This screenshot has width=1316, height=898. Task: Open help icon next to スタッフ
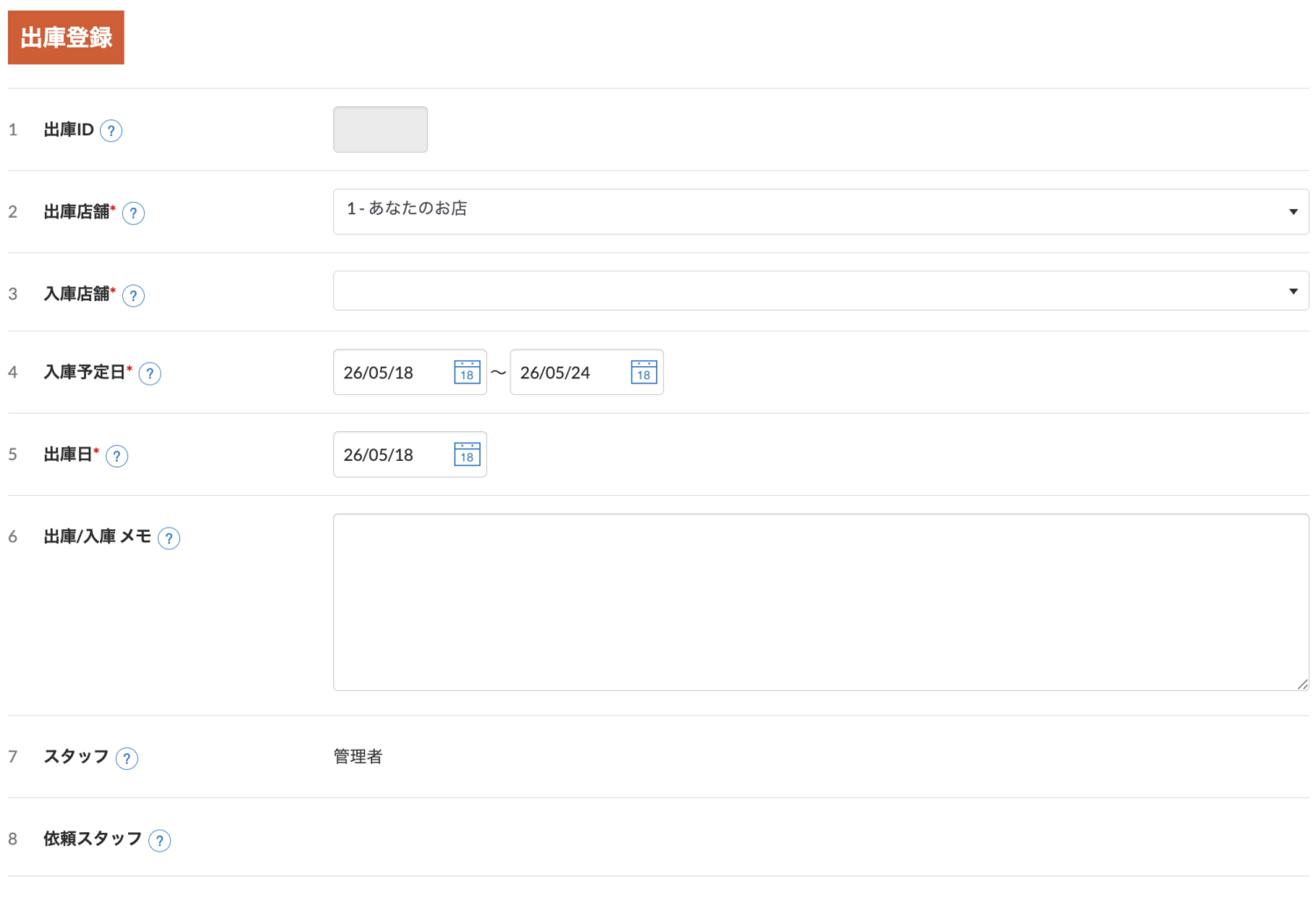126,758
